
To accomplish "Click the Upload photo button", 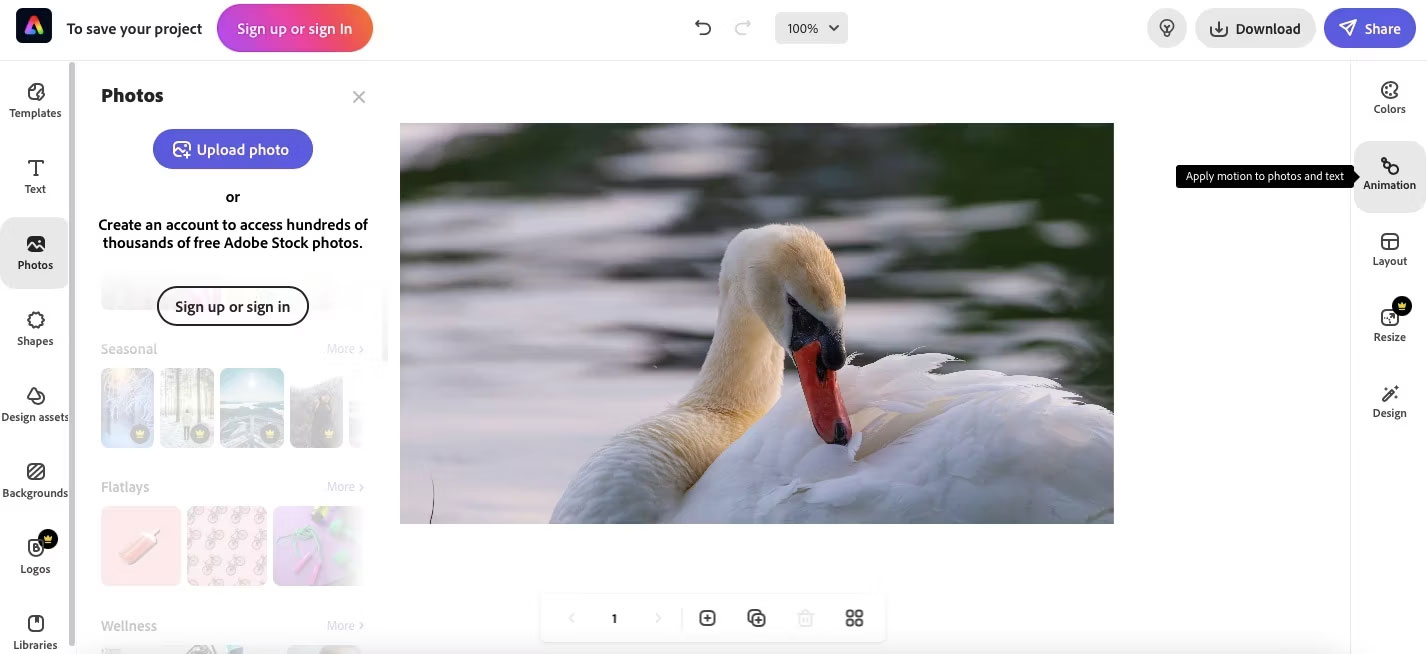I will [232, 148].
